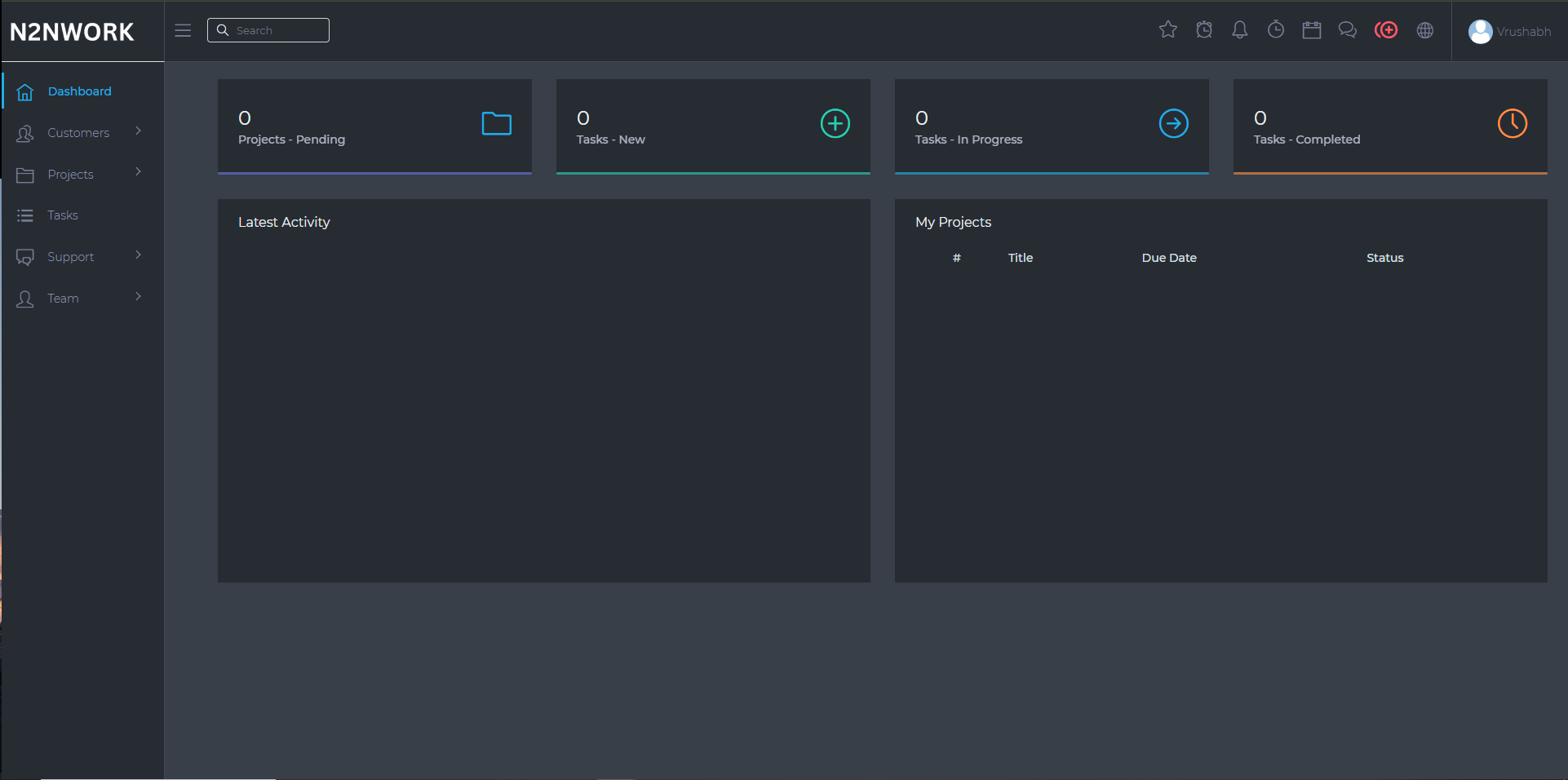Click the star favorites icon
The image size is (1568, 780).
click(1167, 30)
